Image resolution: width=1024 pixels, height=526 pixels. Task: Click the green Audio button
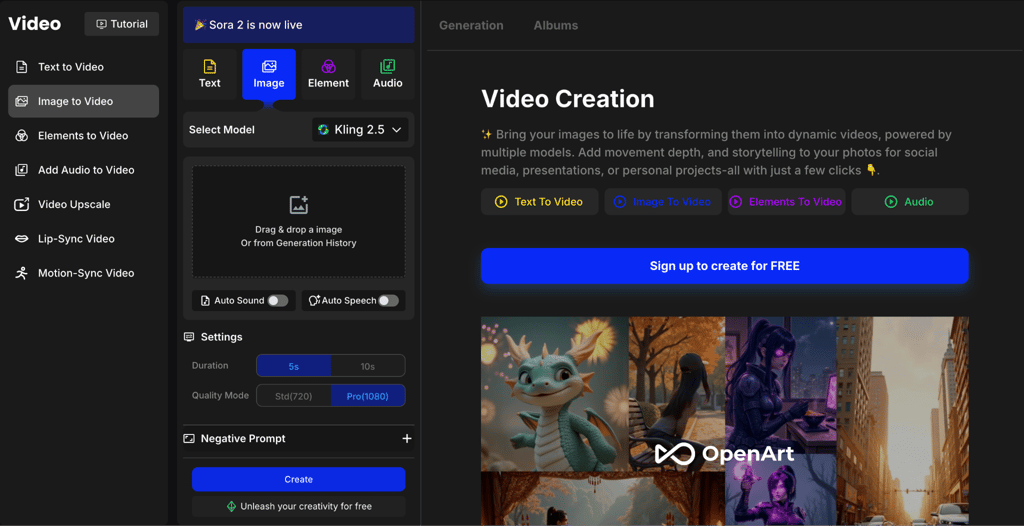pos(910,202)
